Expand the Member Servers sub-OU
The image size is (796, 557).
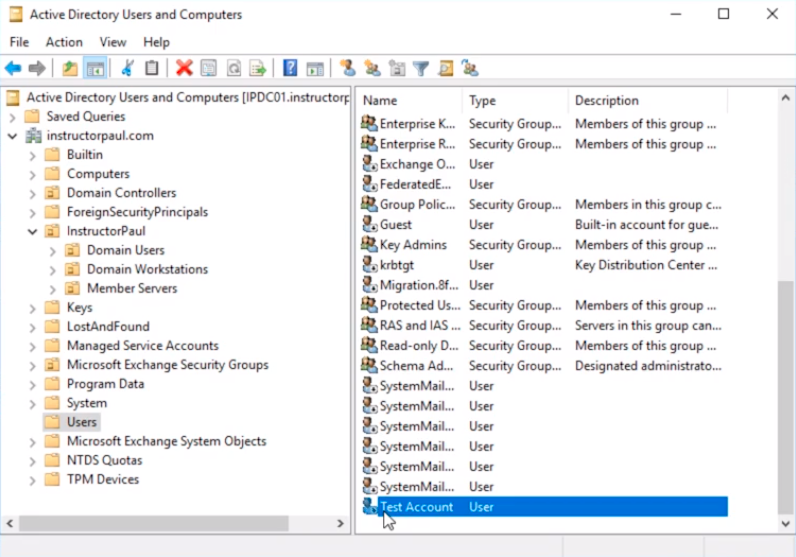(52, 289)
